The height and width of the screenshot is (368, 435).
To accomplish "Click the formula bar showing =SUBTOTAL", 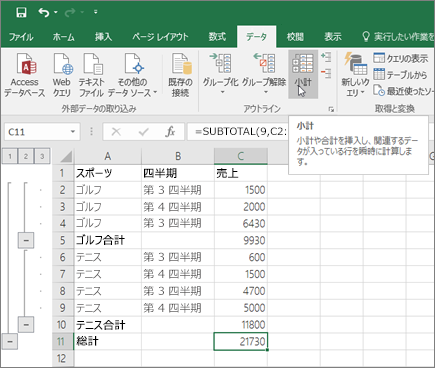I will (x=238, y=132).
